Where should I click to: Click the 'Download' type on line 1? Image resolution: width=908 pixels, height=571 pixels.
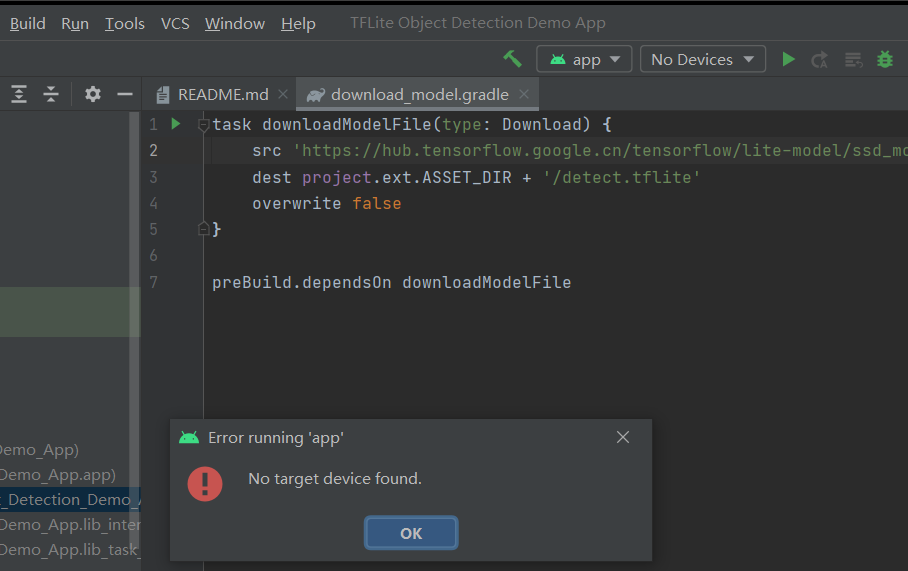[541, 125]
